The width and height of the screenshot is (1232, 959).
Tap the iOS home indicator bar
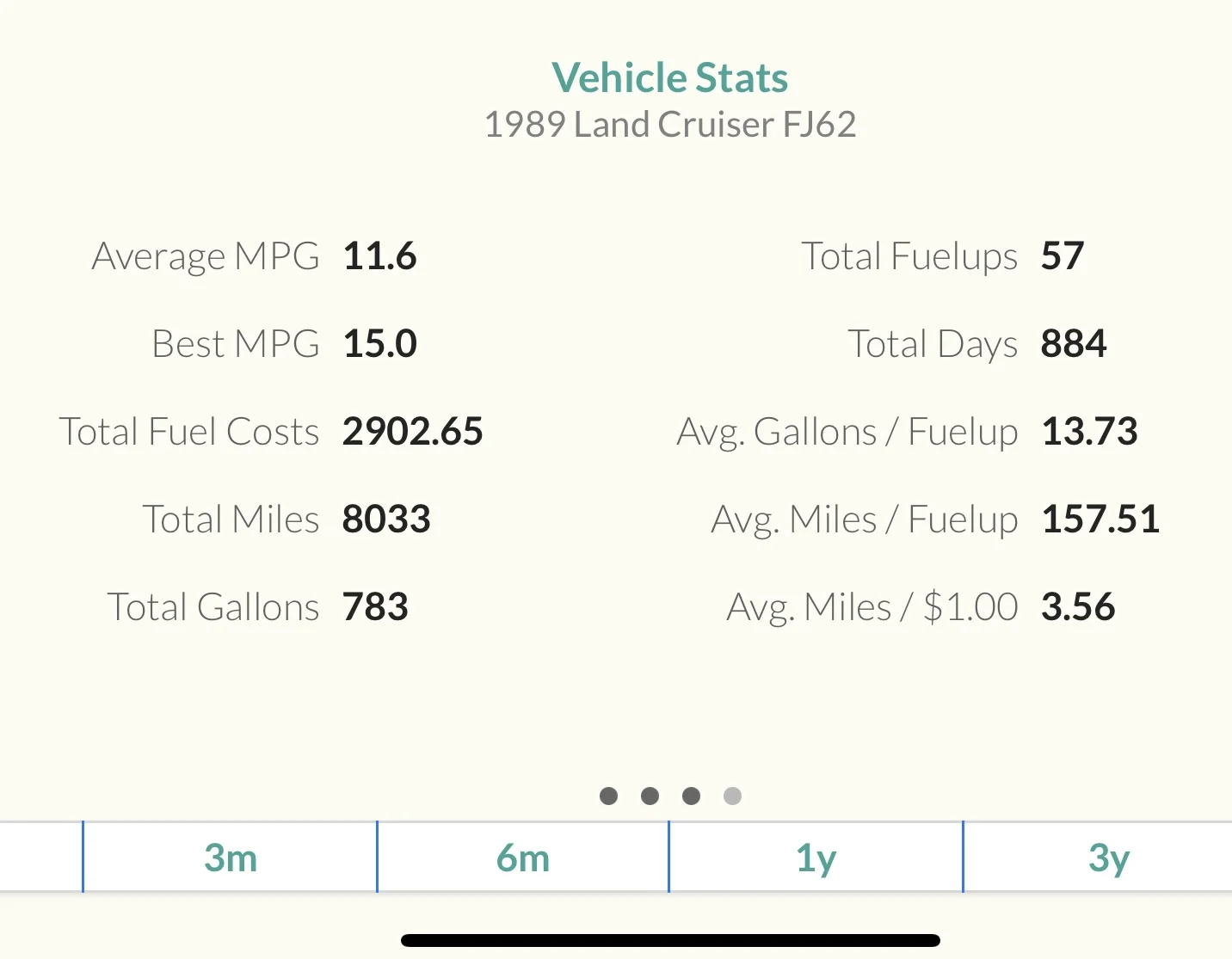pos(670,941)
